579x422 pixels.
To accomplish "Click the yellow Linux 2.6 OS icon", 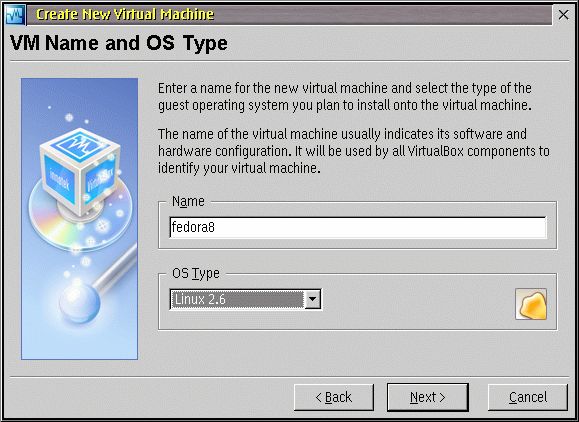I will click(531, 304).
